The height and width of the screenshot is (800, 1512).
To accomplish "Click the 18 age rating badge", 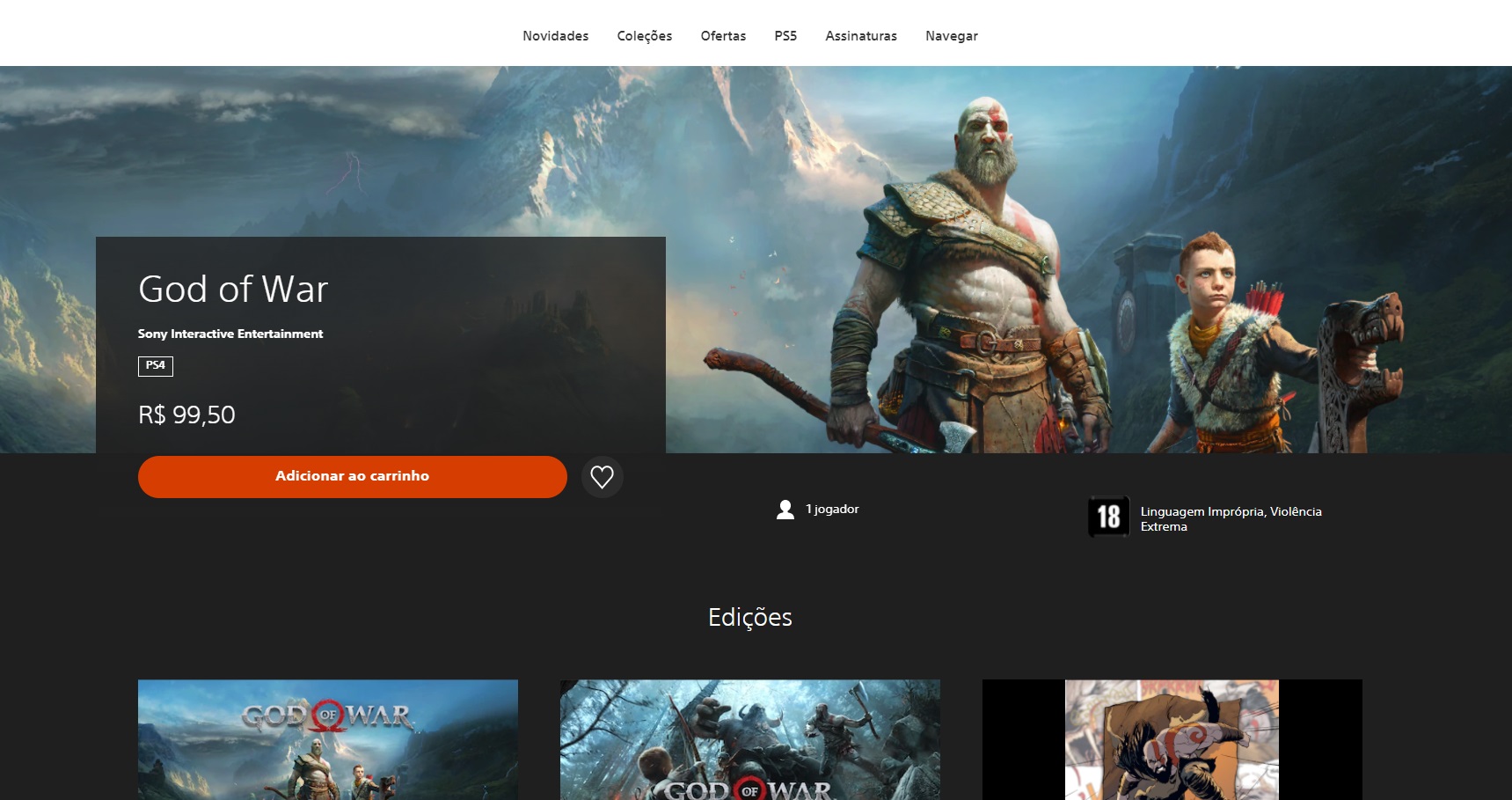I will click(x=1108, y=517).
